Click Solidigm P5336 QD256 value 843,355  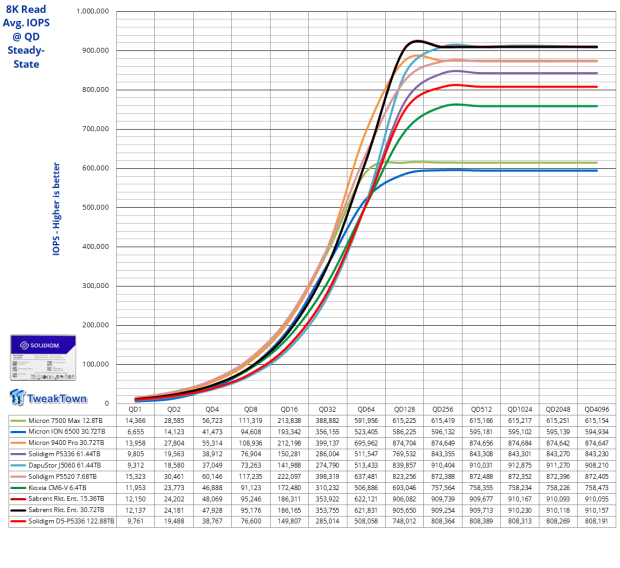click(443, 454)
